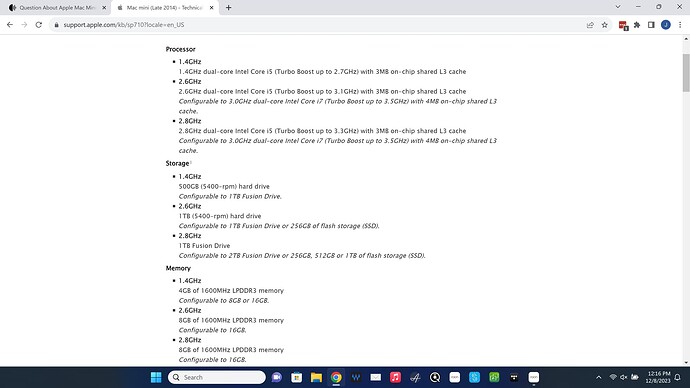Screen dimensions: 690x388
Task: Click the taskbar Search box
Action: tap(217, 377)
